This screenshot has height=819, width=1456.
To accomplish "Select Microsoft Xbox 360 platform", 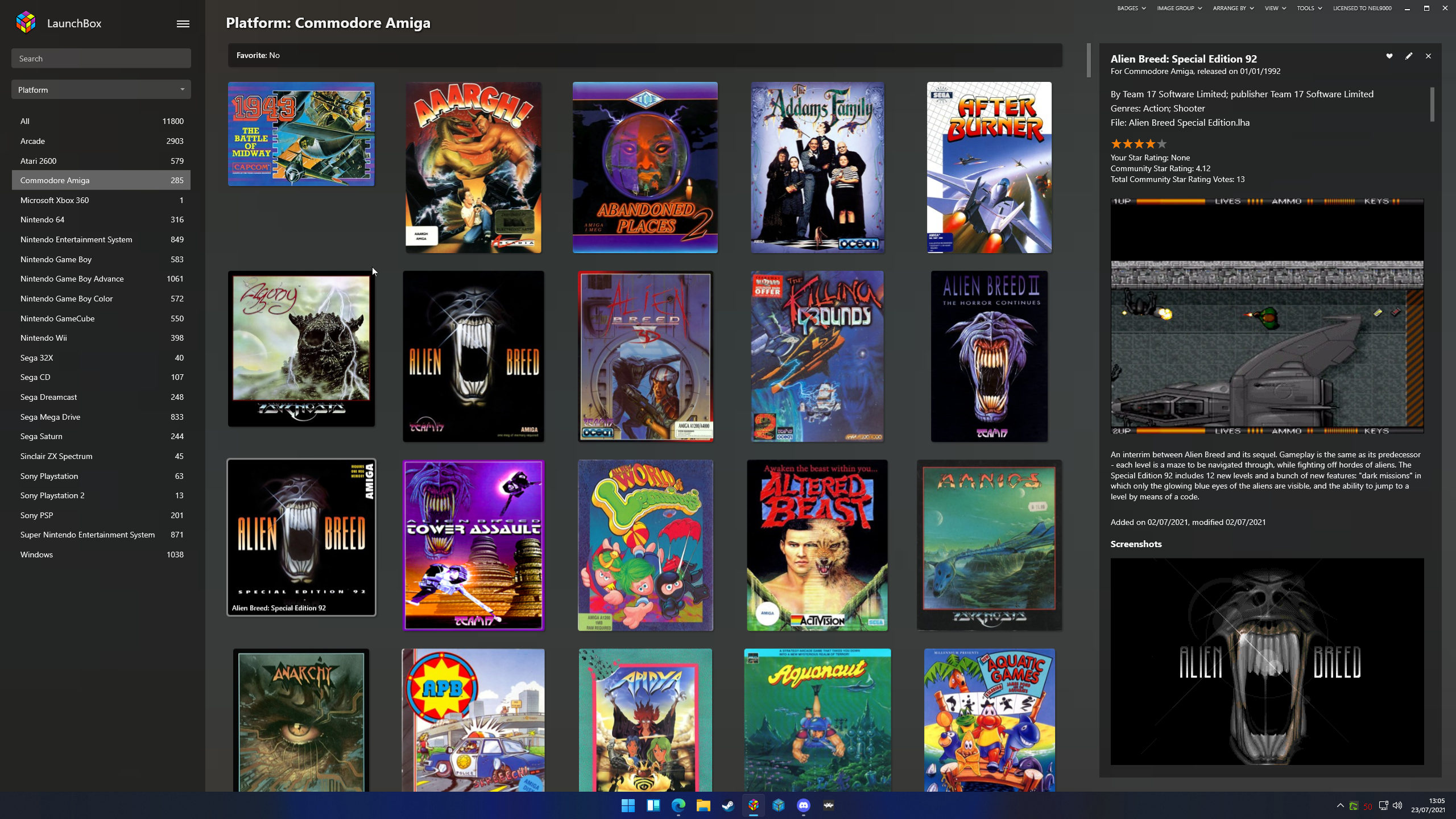I will [x=101, y=200].
